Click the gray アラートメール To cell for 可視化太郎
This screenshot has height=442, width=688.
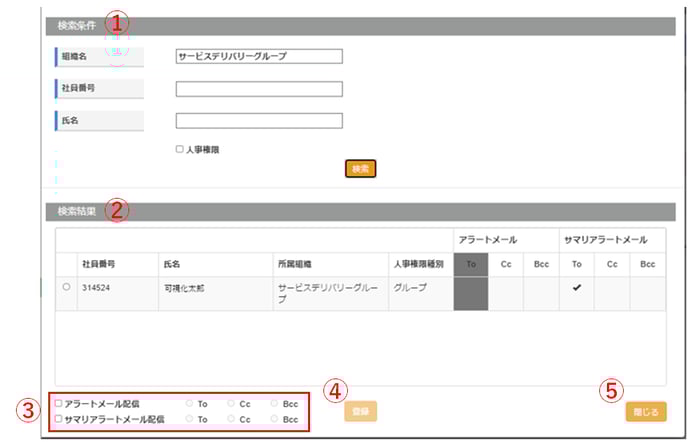471,292
